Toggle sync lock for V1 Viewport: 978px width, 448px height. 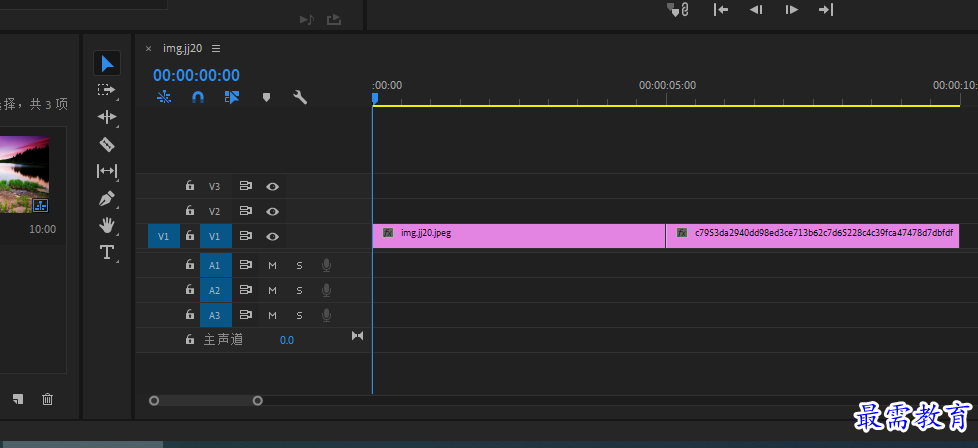(x=246, y=236)
